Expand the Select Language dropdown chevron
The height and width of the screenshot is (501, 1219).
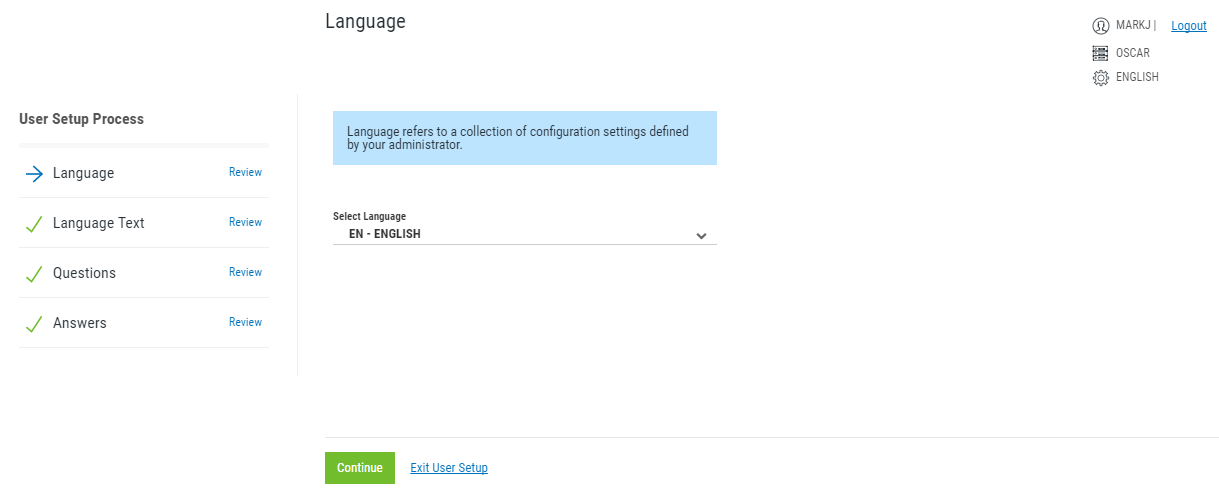coord(701,236)
